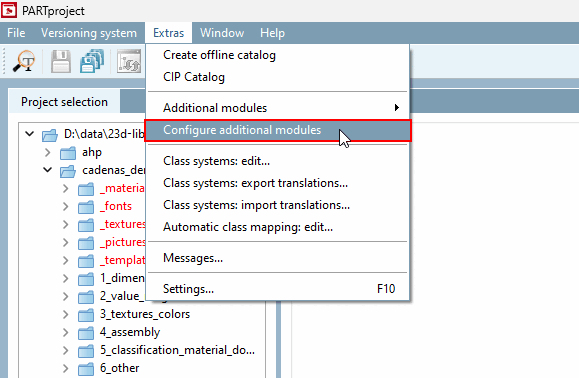
Task: Click the 1_dimen folder icon
Action: 86,279
